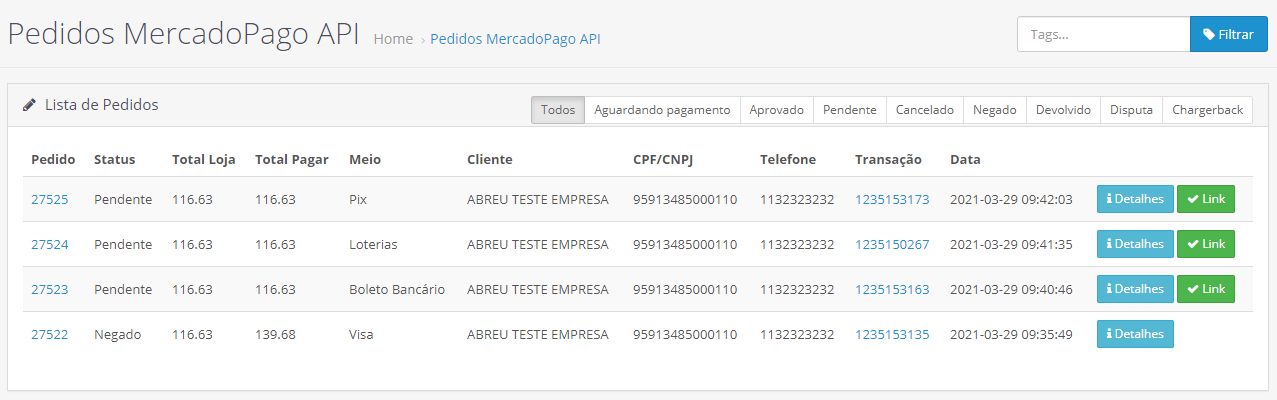The image size is (1277, 400).
Task: Open transaction 1235153173 link
Action: pos(892,199)
